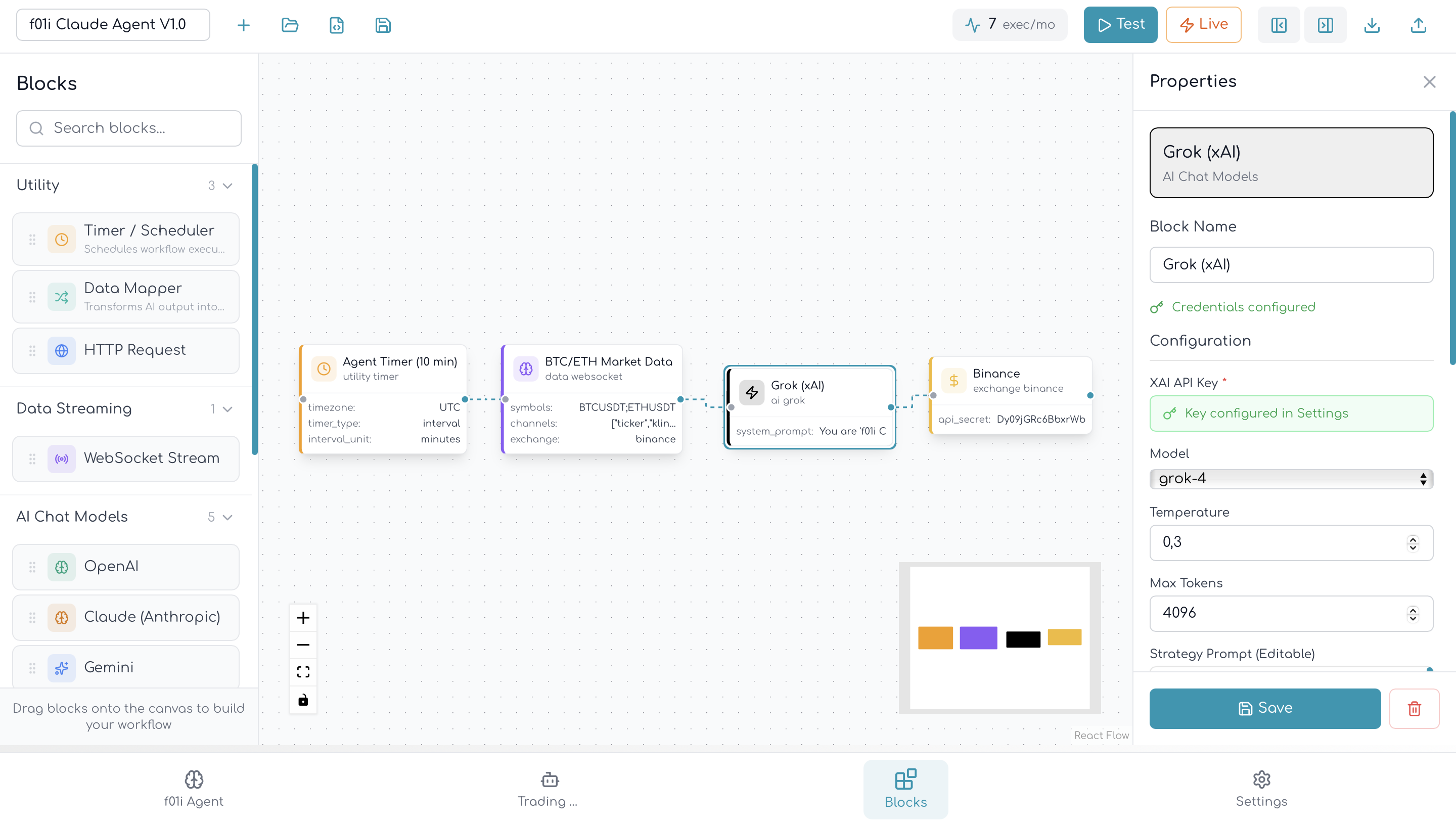Run the workflow with the Test button
Screen dimensions: 1456x826
click(x=1119, y=24)
